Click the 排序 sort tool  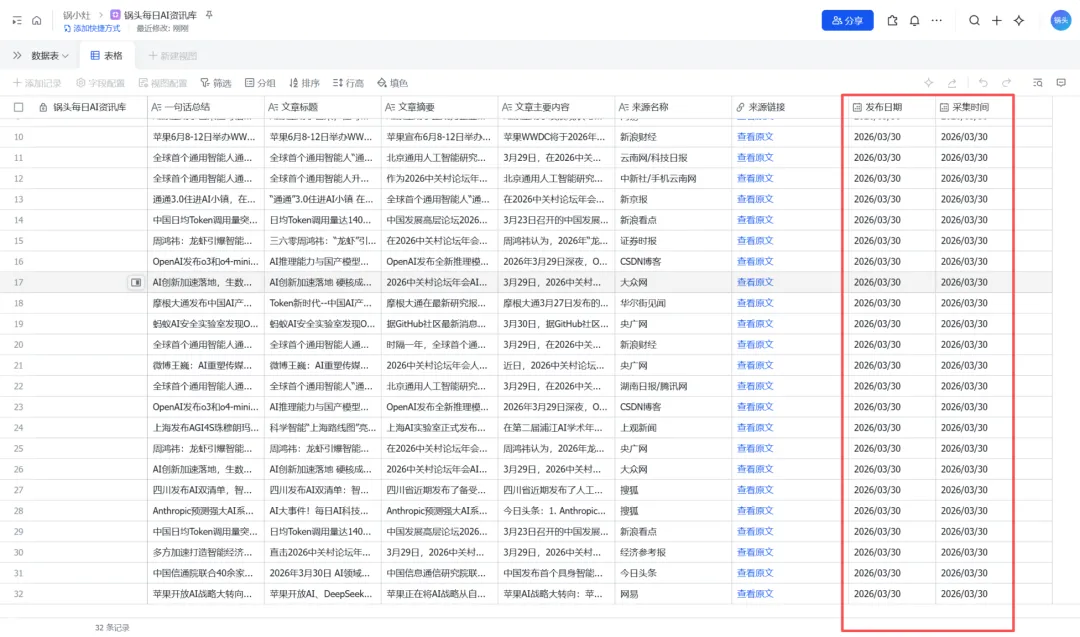(x=304, y=83)
